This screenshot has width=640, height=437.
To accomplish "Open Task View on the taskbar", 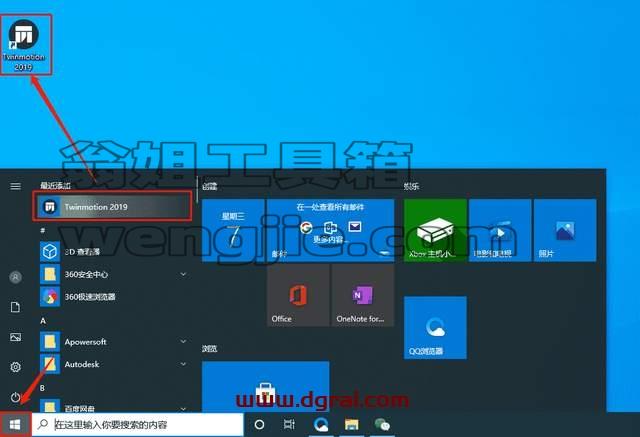I will [289, 425].
